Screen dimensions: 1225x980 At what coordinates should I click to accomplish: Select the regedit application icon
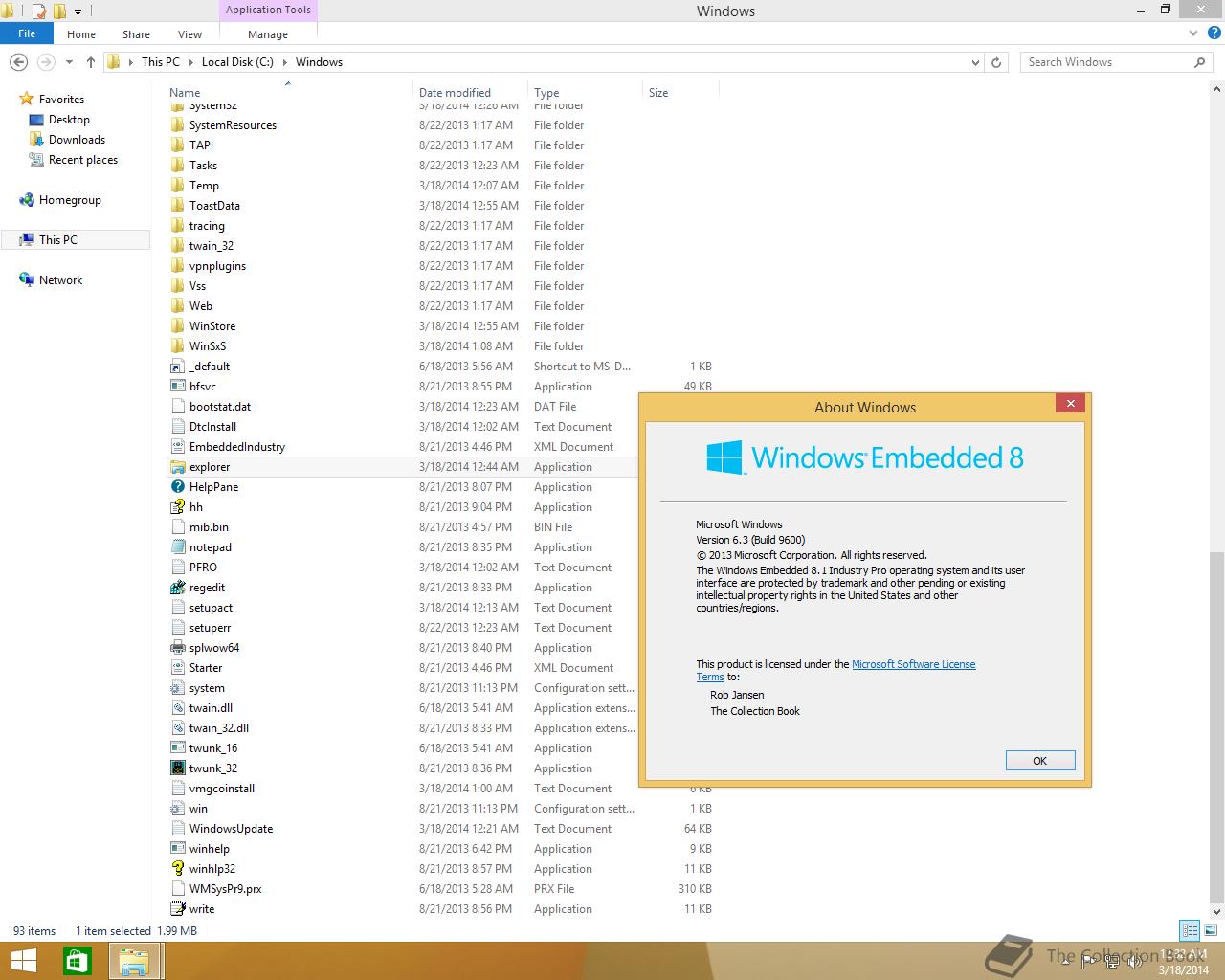pos(177,588)
